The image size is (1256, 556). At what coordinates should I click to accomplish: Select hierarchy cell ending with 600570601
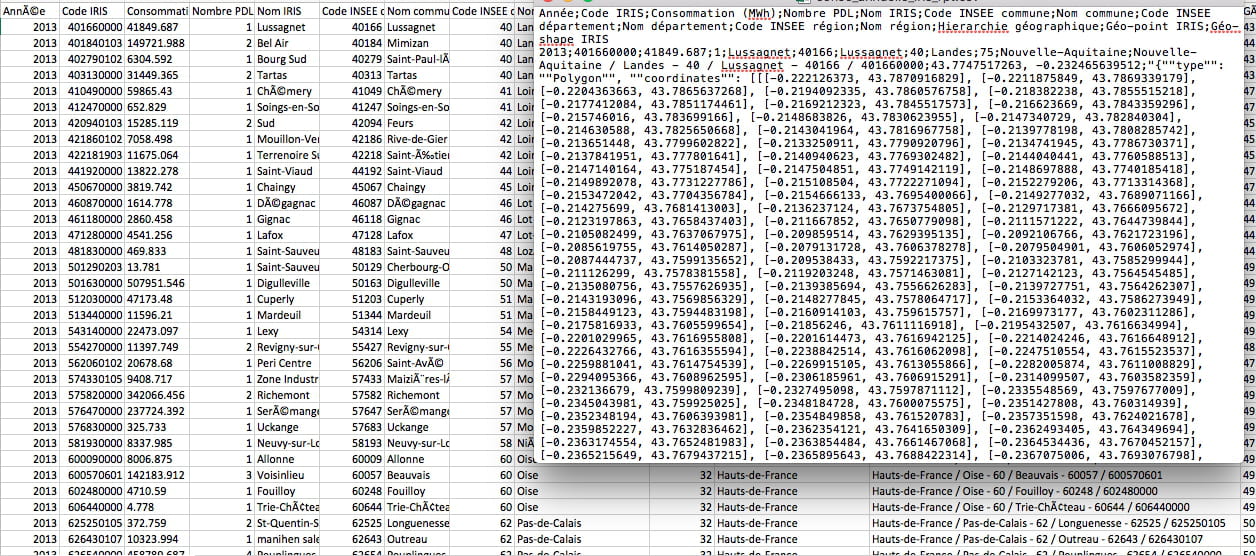pos(1054,475)
